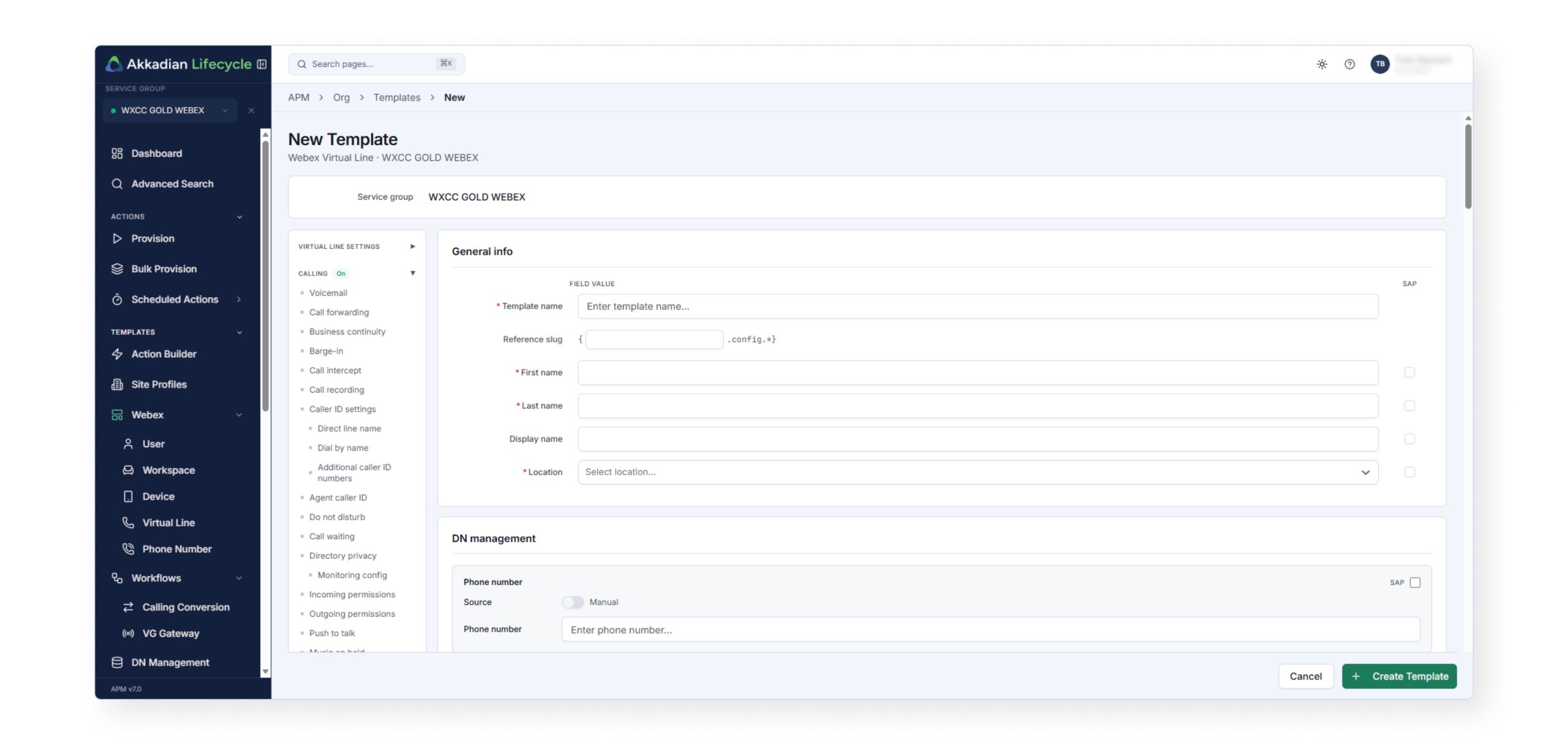Click the Create Template button

click(1399, 676)
